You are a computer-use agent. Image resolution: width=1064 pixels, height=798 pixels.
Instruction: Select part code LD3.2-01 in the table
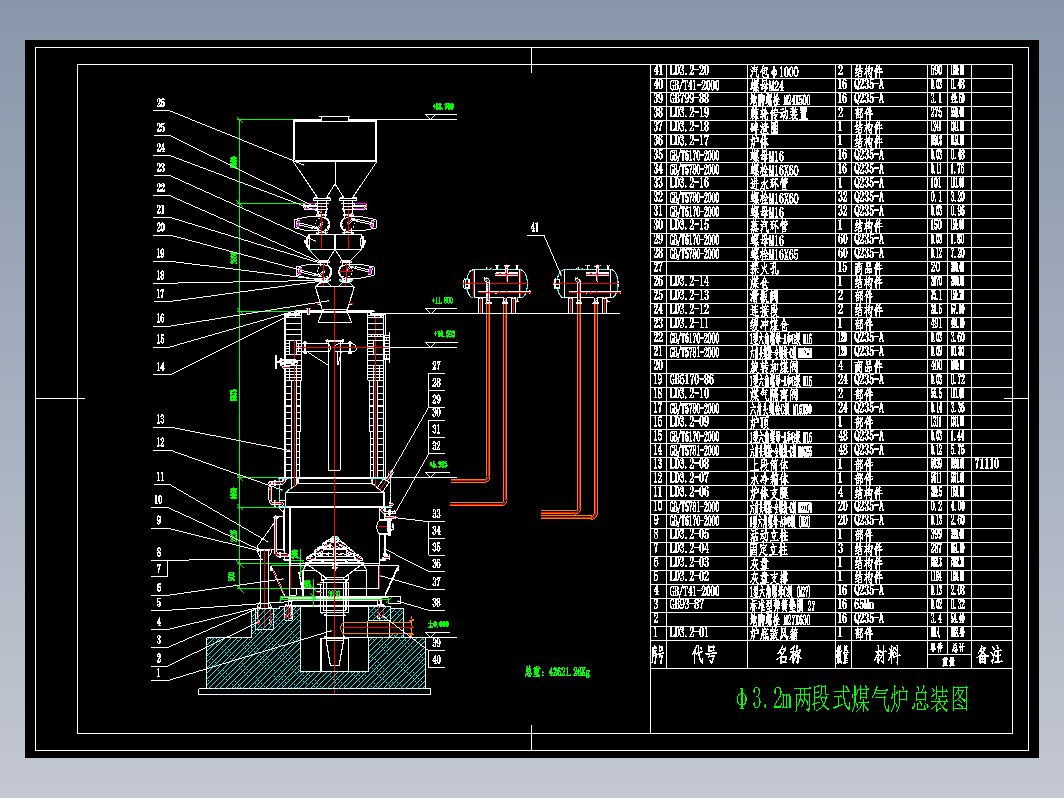[x=689, y=632]
